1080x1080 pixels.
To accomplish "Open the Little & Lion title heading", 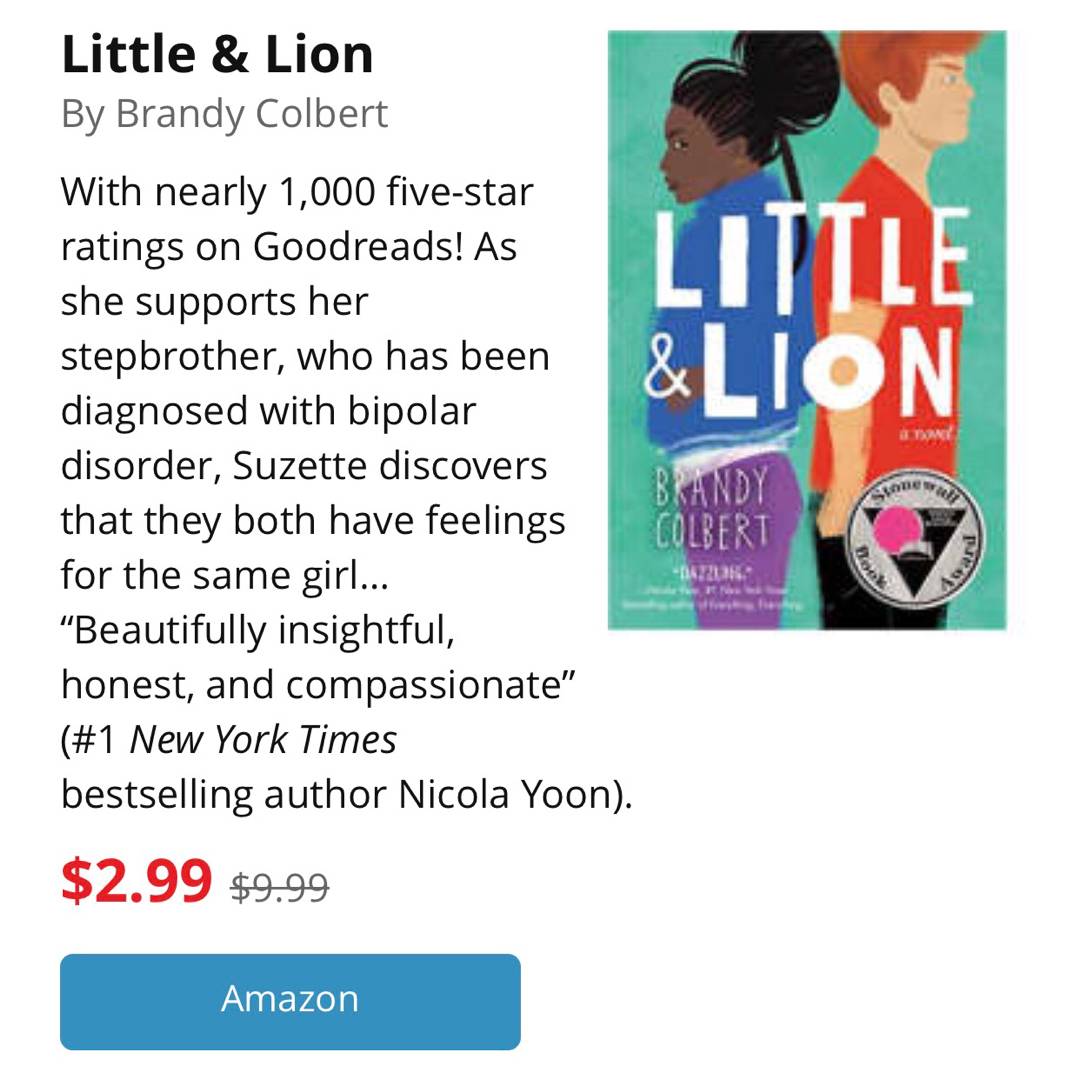I will coord(217,55).
